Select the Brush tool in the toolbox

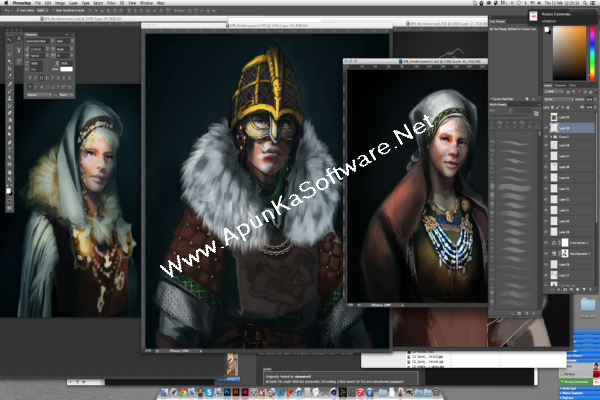coord(10,91)
